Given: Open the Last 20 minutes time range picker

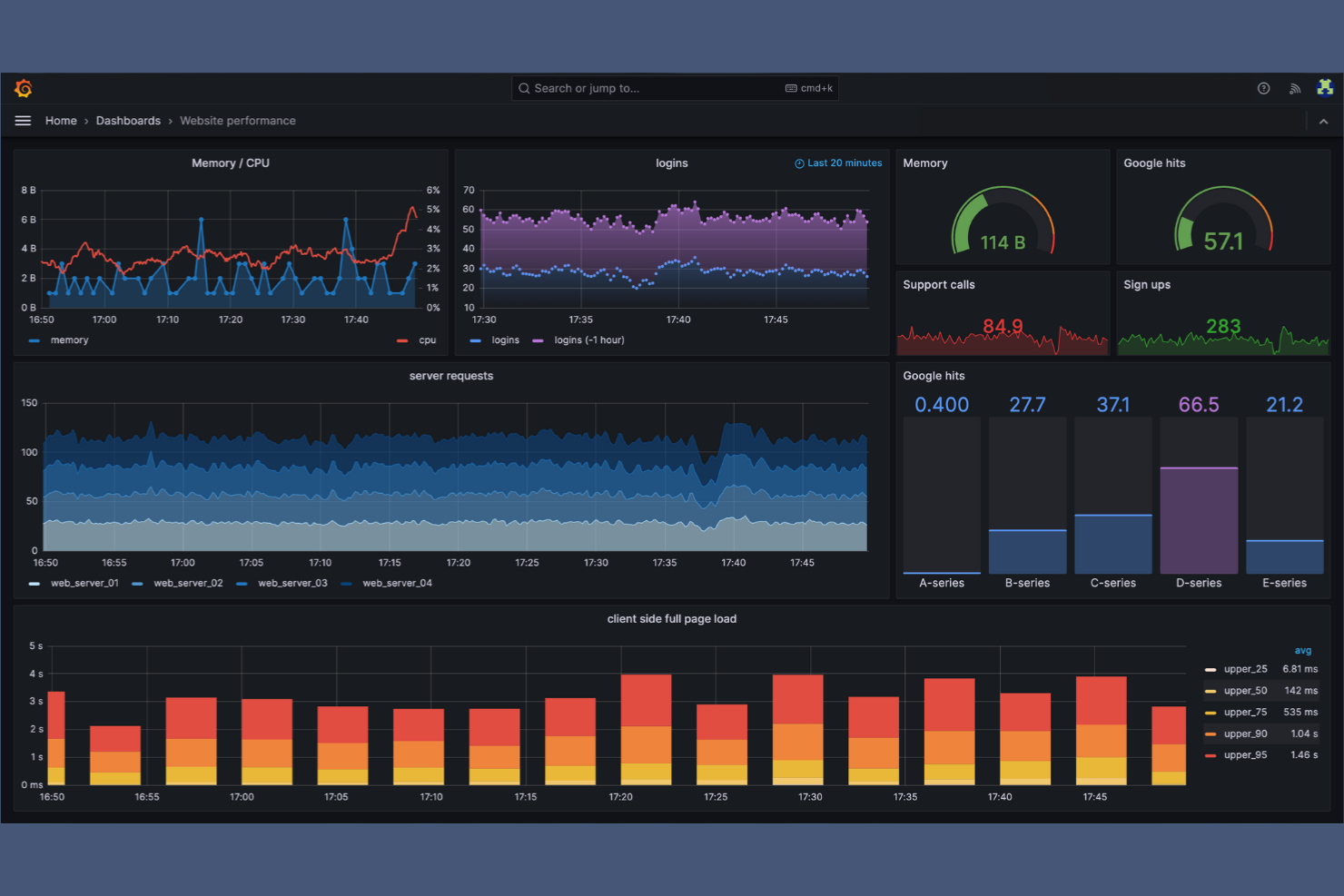Looking at the screenshot, I should pyautogui.click(x=844, y=162).
